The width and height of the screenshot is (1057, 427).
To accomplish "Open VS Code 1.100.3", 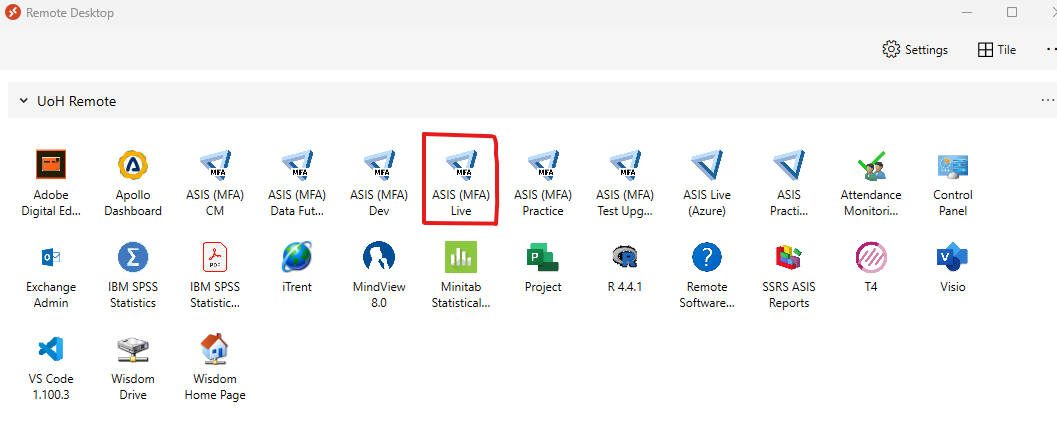I will (x=51, y=350).
